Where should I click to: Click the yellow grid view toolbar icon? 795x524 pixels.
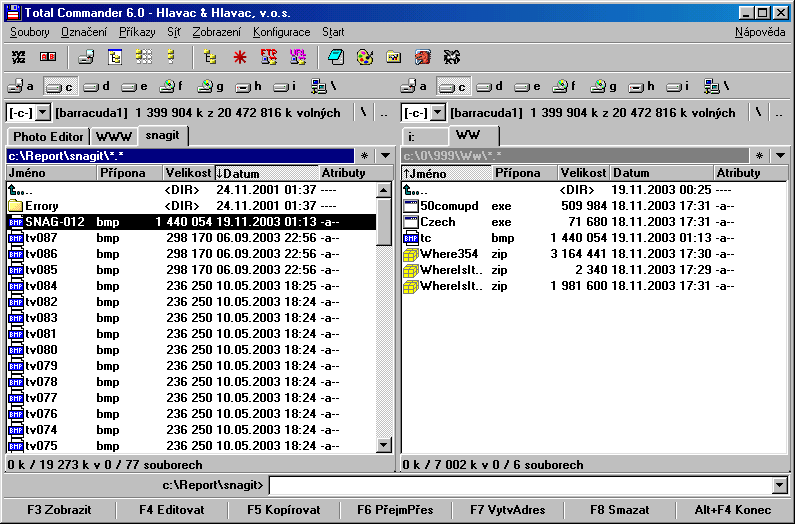click(x=143, y=57)
